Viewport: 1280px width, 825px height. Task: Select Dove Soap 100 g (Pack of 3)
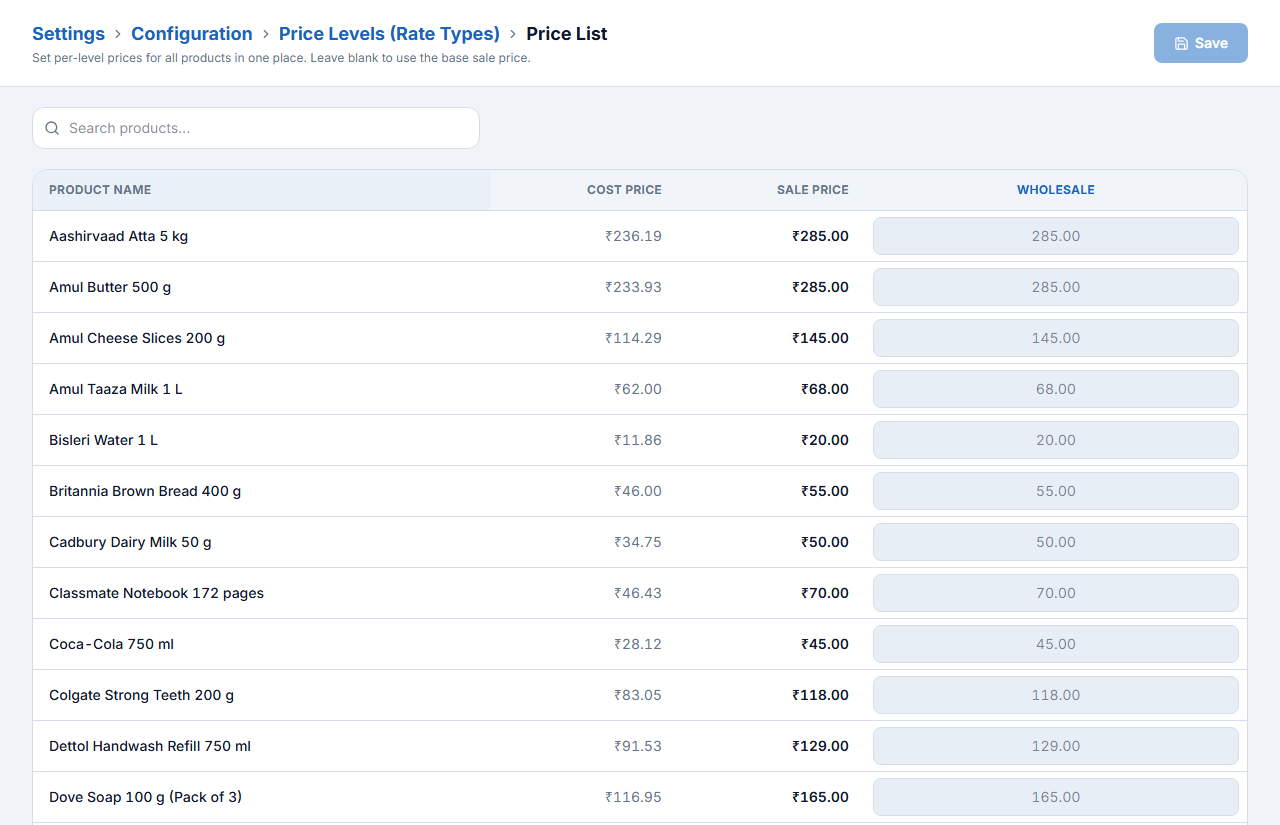(145, 797)
